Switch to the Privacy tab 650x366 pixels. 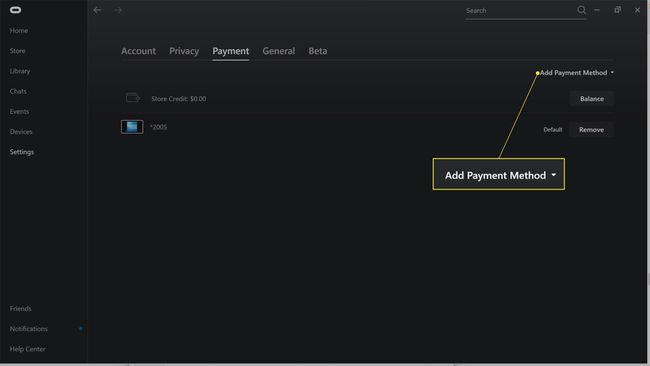click(184, 51)
